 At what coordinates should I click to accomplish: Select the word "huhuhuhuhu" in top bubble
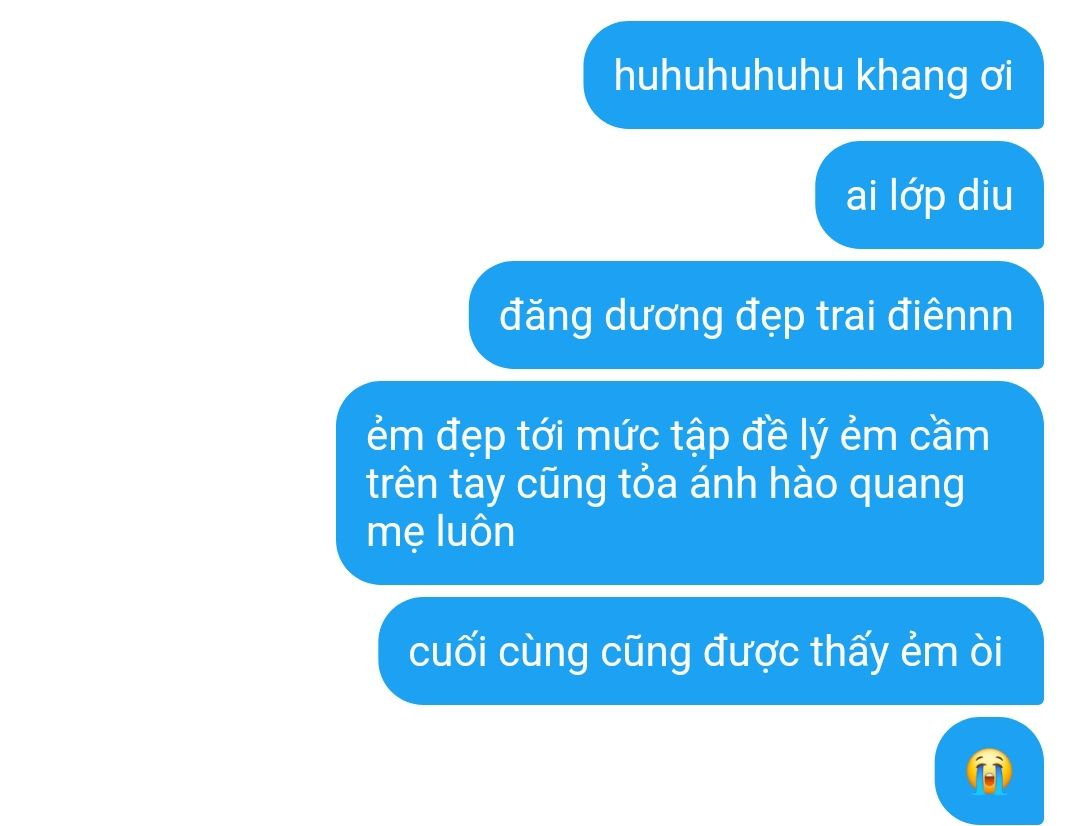729,75
